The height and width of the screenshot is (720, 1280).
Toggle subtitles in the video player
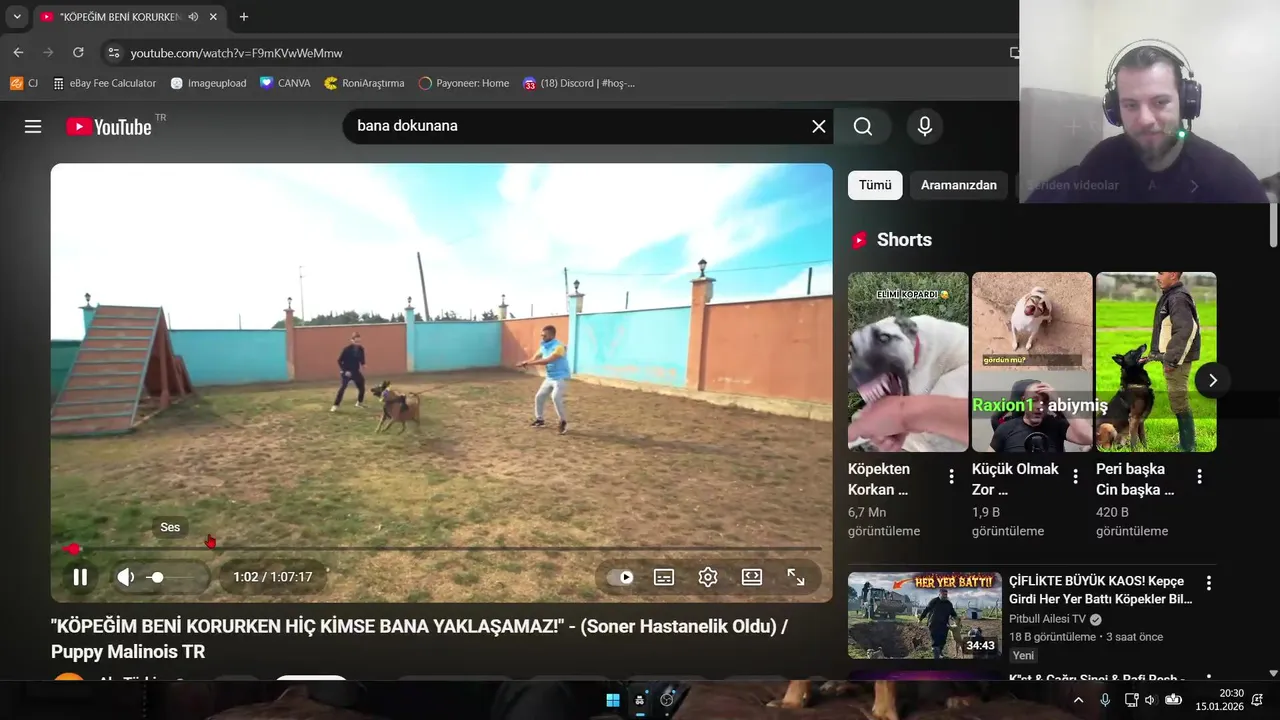(664, 577)
